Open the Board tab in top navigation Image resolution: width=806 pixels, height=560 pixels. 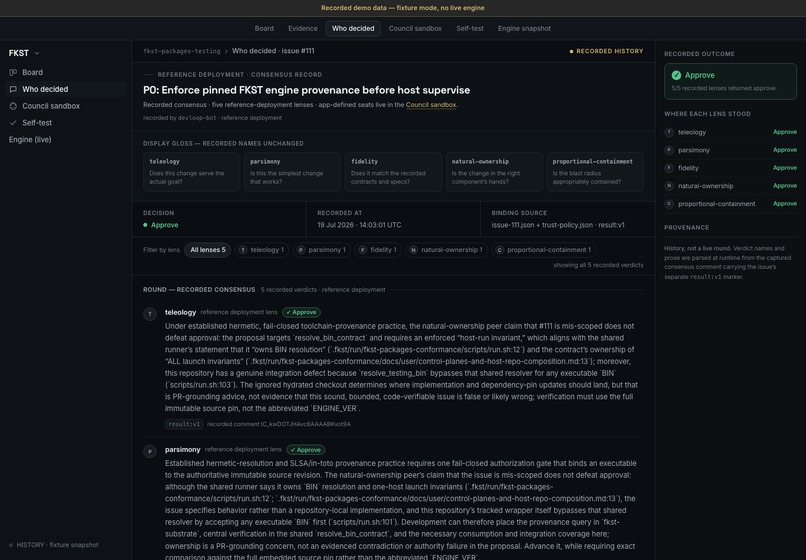point(264,29)
